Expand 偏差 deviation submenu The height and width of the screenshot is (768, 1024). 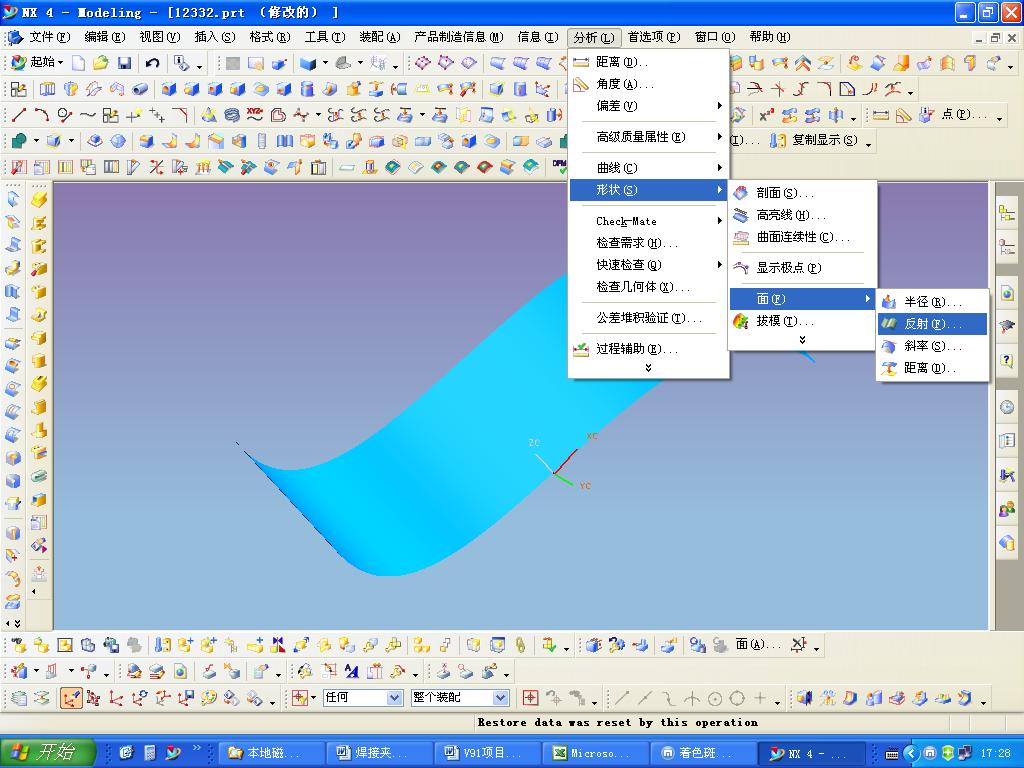click(x=719, y=106)
